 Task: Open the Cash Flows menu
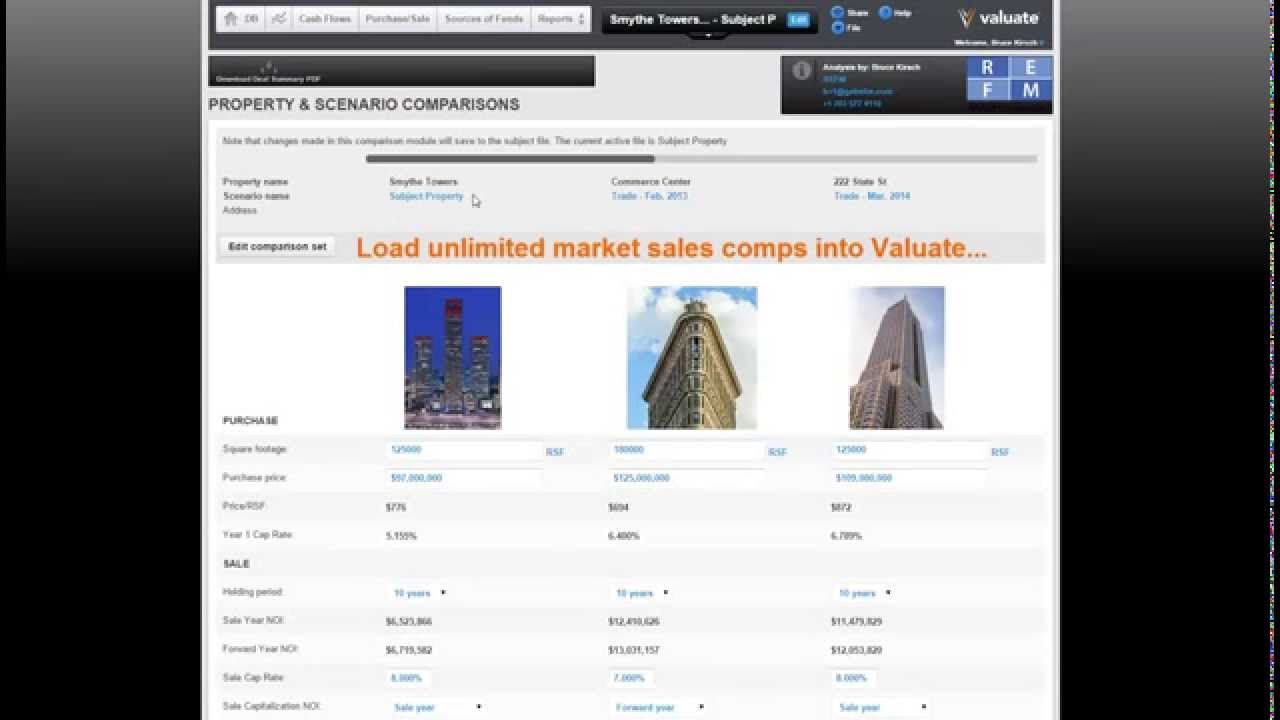click(x=325, y=19)
